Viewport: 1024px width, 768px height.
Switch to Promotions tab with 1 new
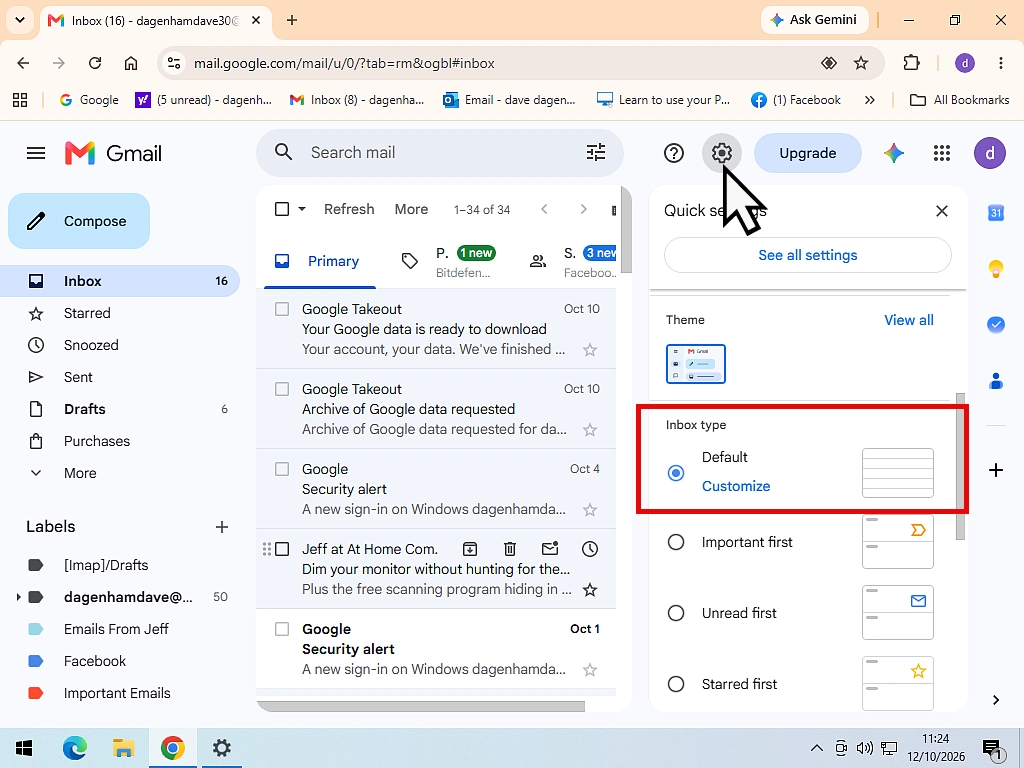(x=449, y=262)
